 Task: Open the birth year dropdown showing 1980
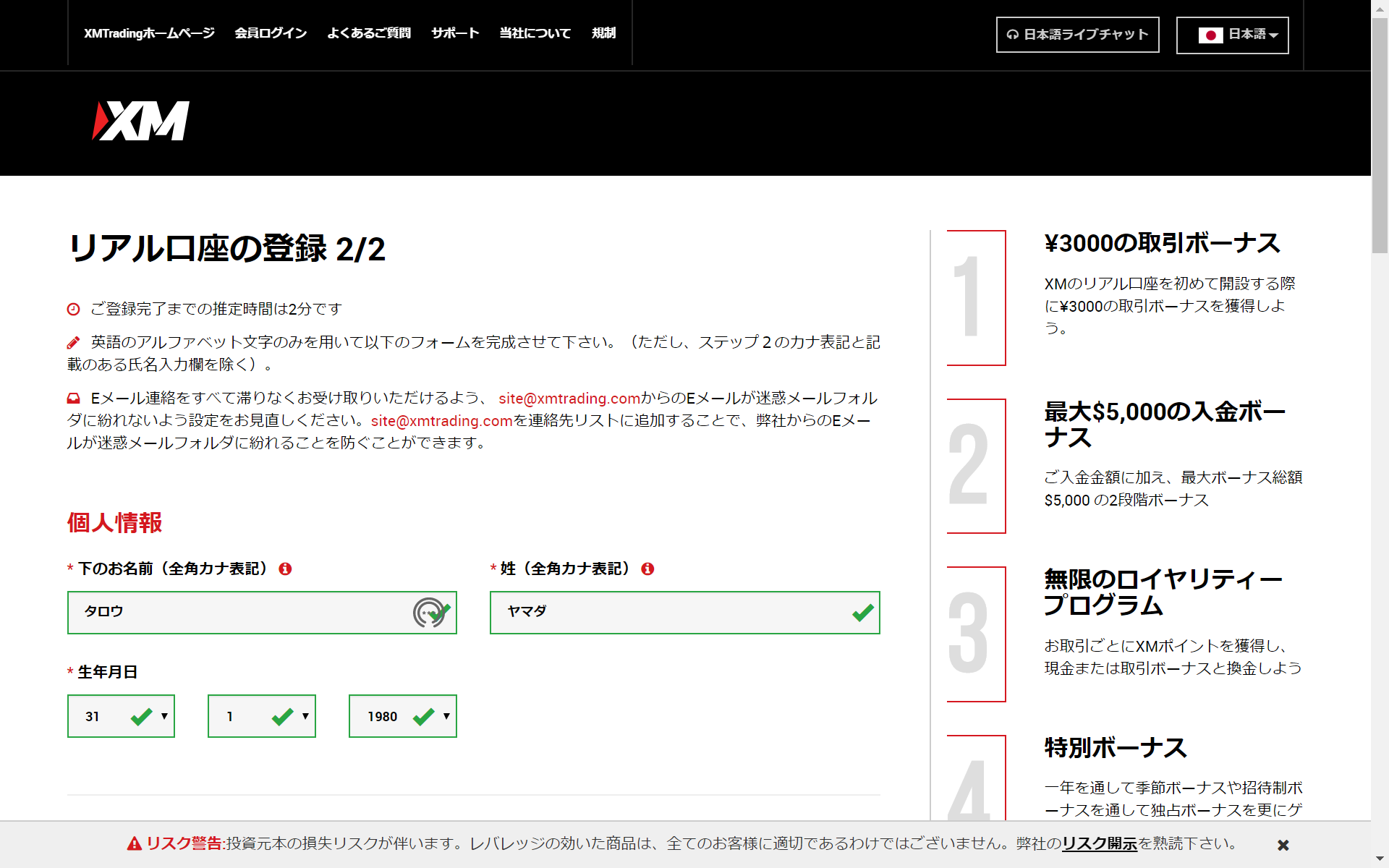[x=402, y=716]
